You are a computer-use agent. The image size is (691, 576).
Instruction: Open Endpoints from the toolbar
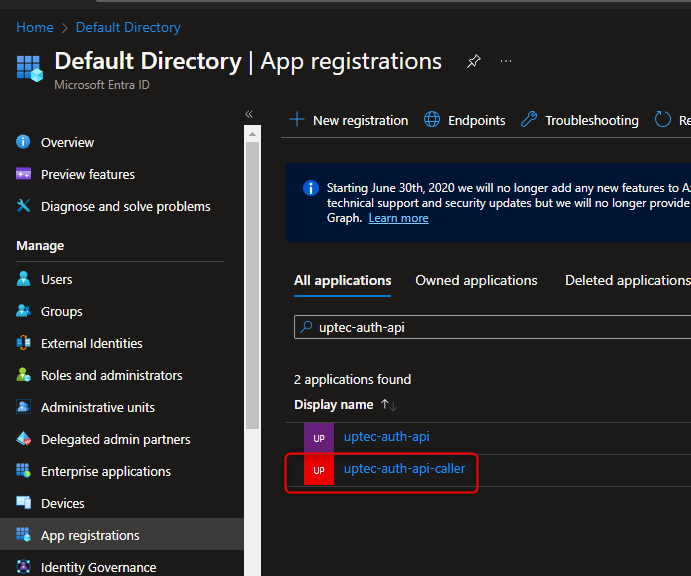[x=465, y=120]
